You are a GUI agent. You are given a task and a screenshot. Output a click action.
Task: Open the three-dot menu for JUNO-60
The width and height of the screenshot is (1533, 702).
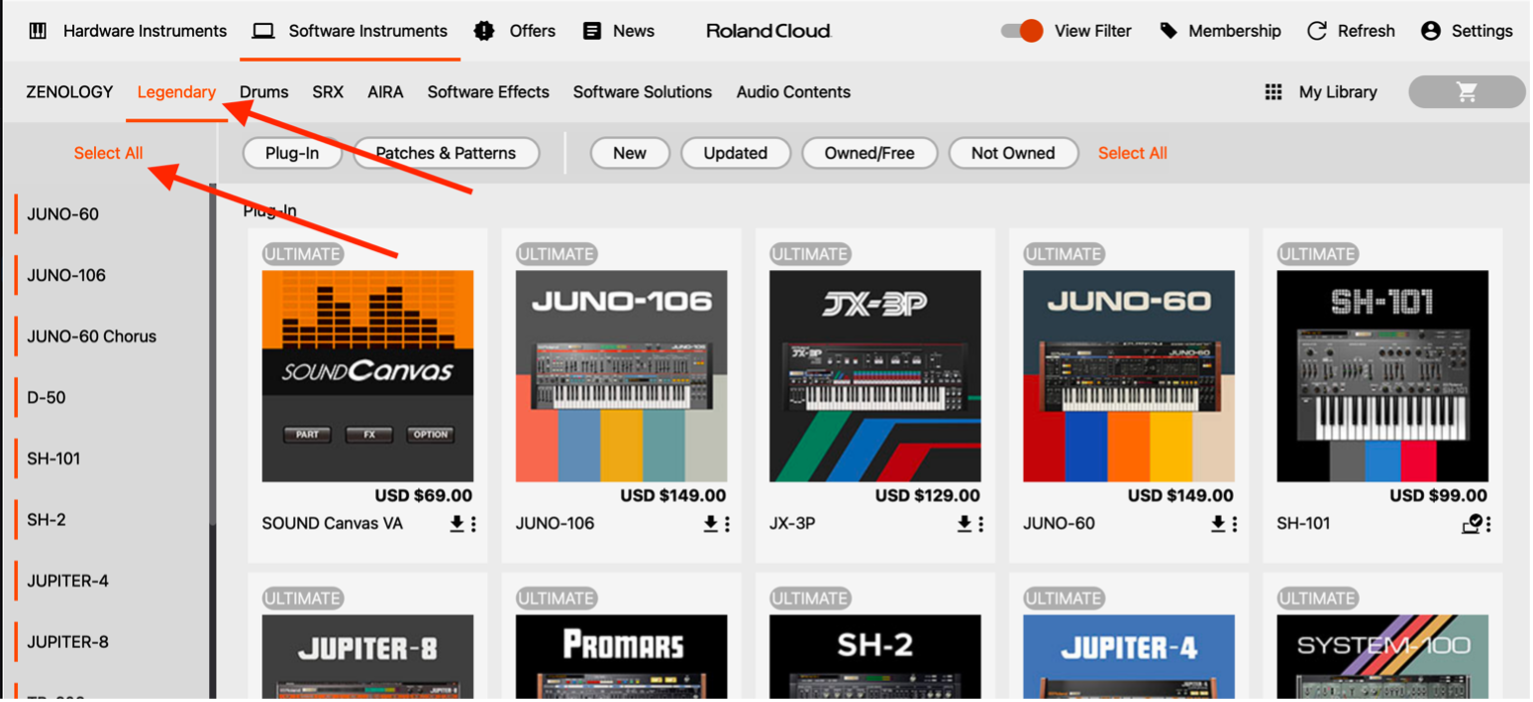[x=1234, y=523]
